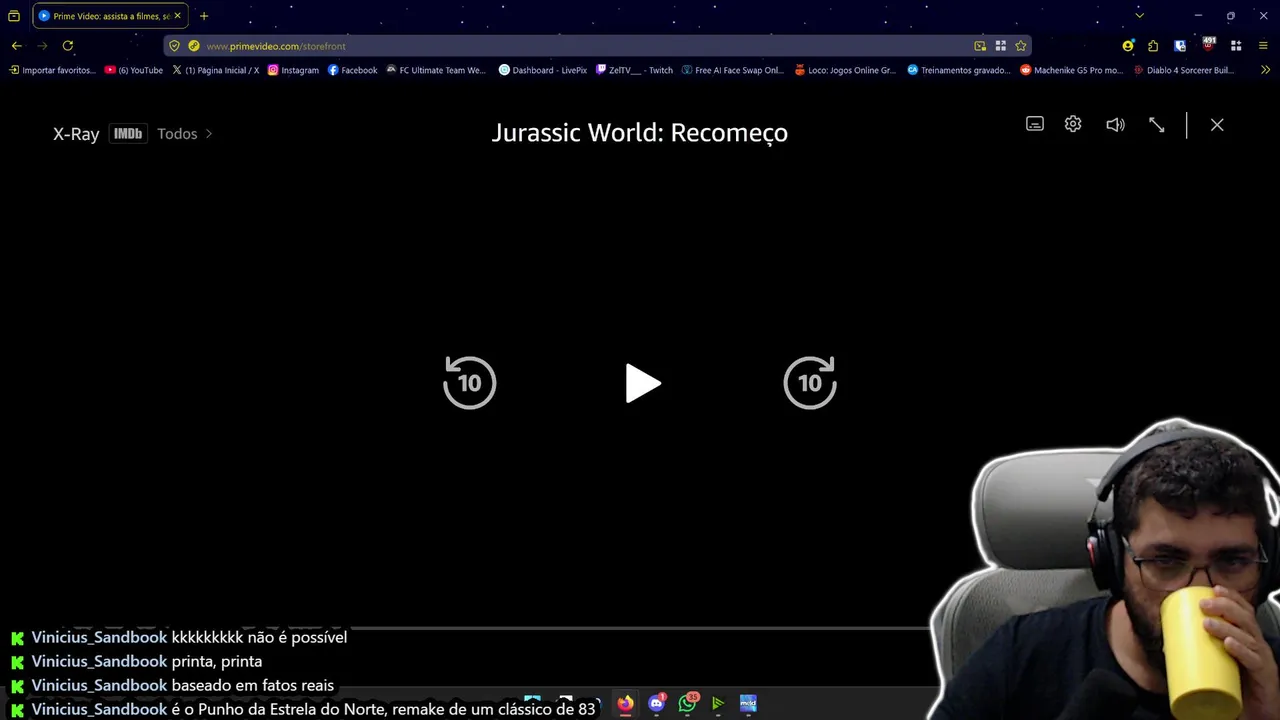Image resolution: width=1280 pixels, height=720 pixels.
Task: Open Diablo 4 Sorcerer Build bookmark
Action: [1184, 70]
